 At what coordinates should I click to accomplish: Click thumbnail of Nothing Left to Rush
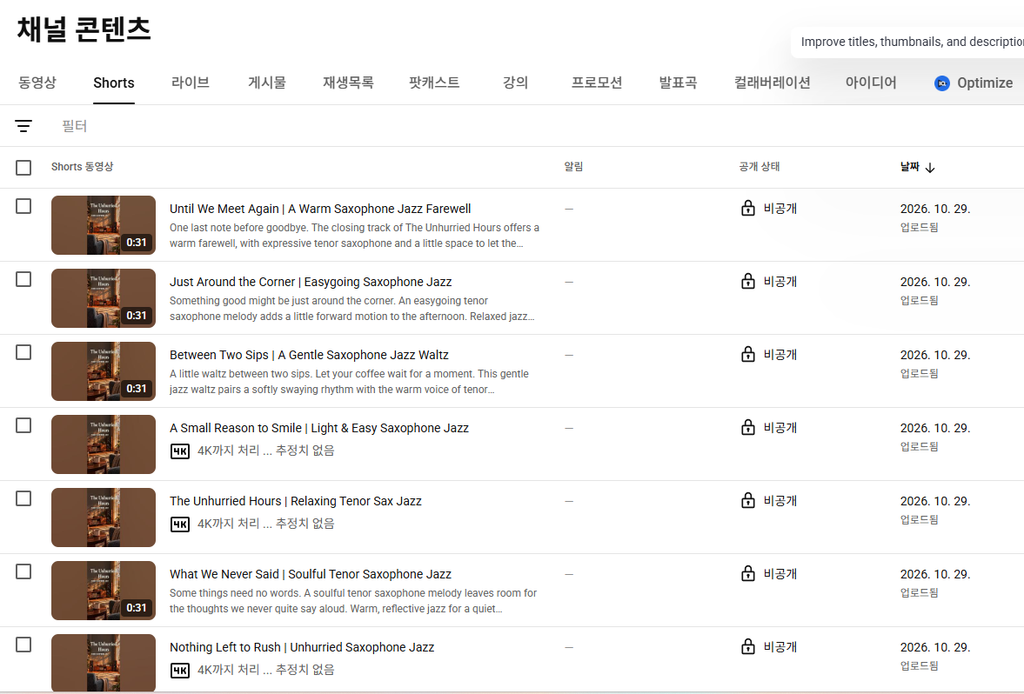point(104,663)
